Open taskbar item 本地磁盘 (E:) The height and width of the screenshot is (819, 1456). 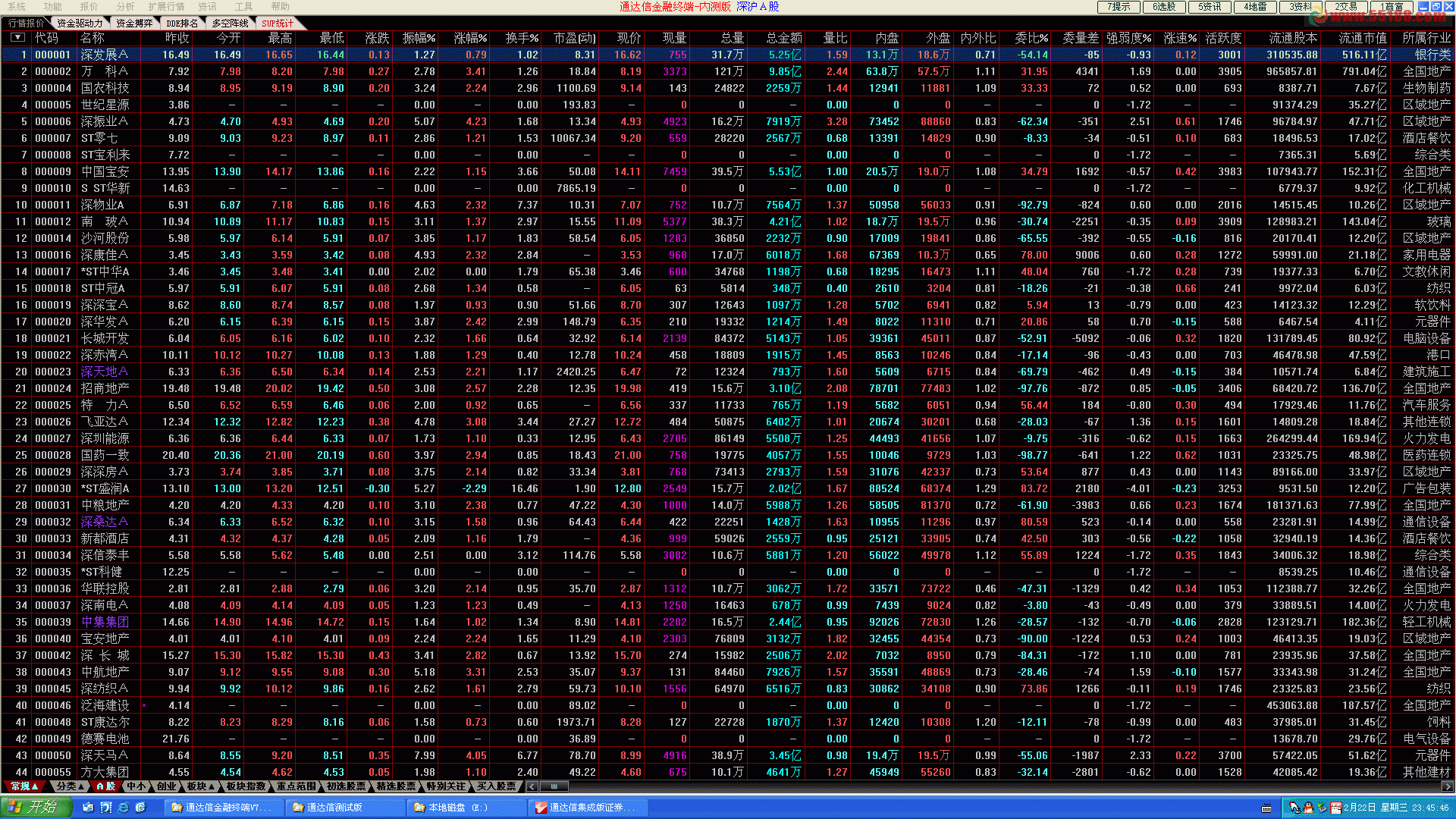[466, 808]
